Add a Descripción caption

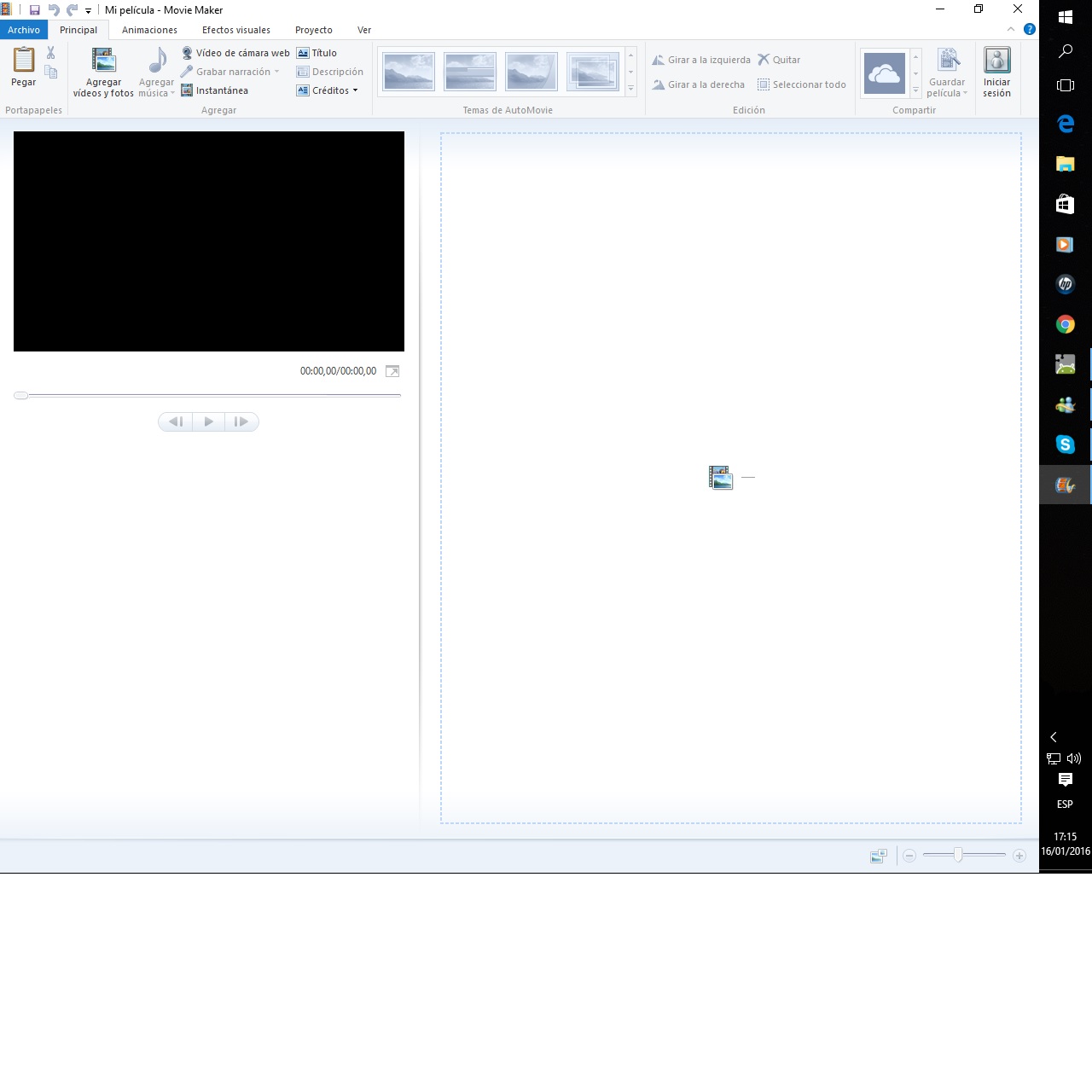click(x=330, y=72)
